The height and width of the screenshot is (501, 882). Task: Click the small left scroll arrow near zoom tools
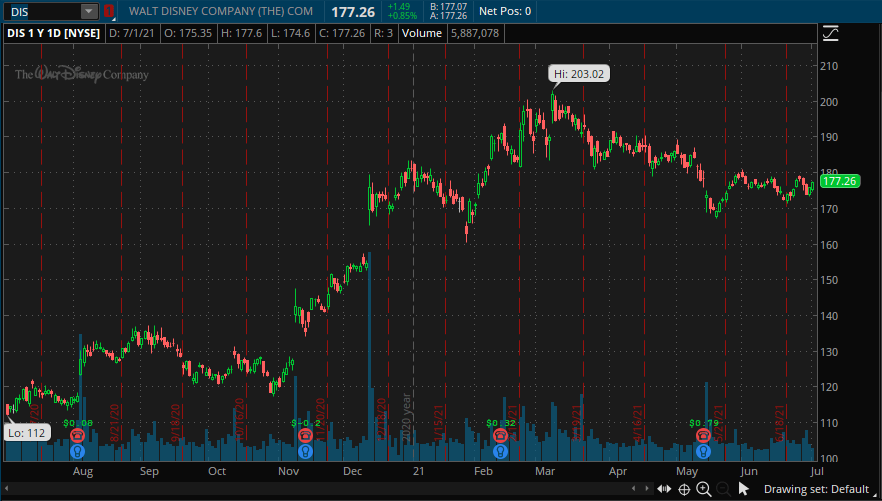[634, 489]
